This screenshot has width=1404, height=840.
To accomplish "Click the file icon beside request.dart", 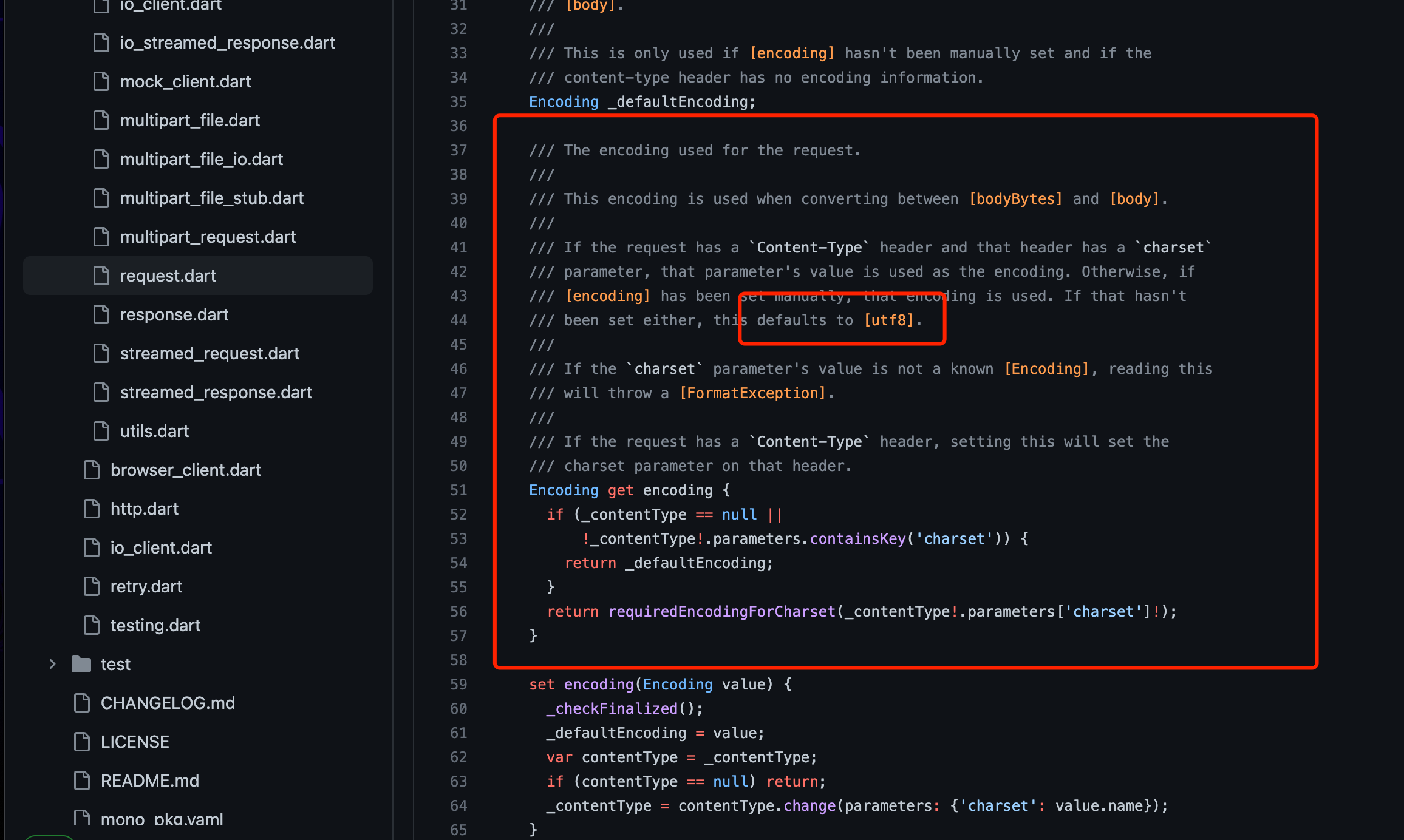I will click(101, 276).
